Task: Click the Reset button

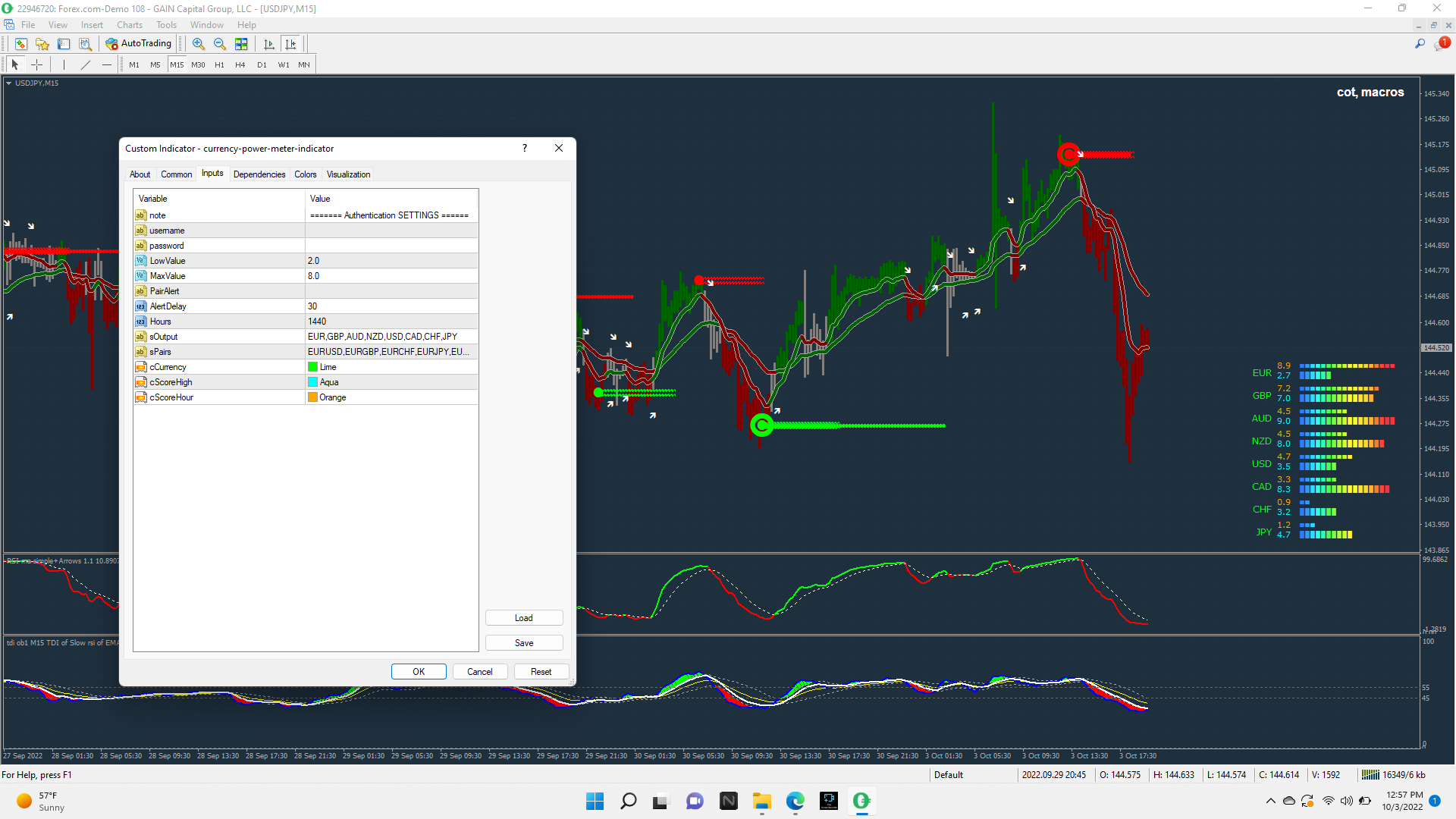Action: click(541, 672)
